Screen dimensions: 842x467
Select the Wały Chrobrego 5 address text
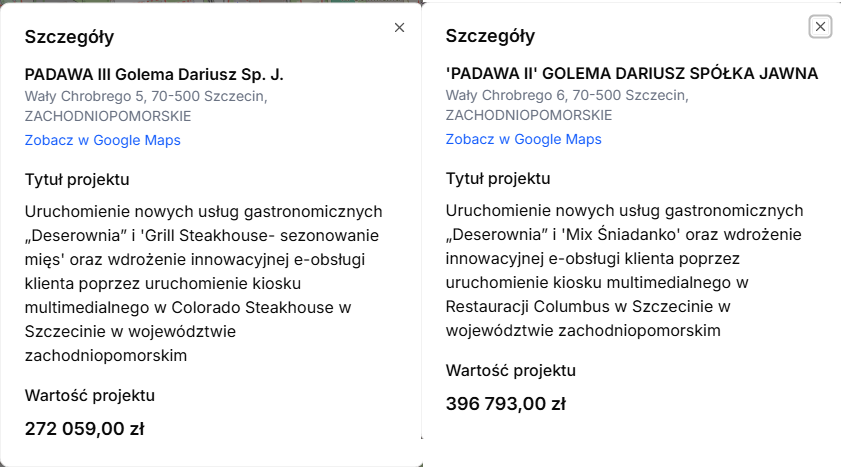coord(146,97)
